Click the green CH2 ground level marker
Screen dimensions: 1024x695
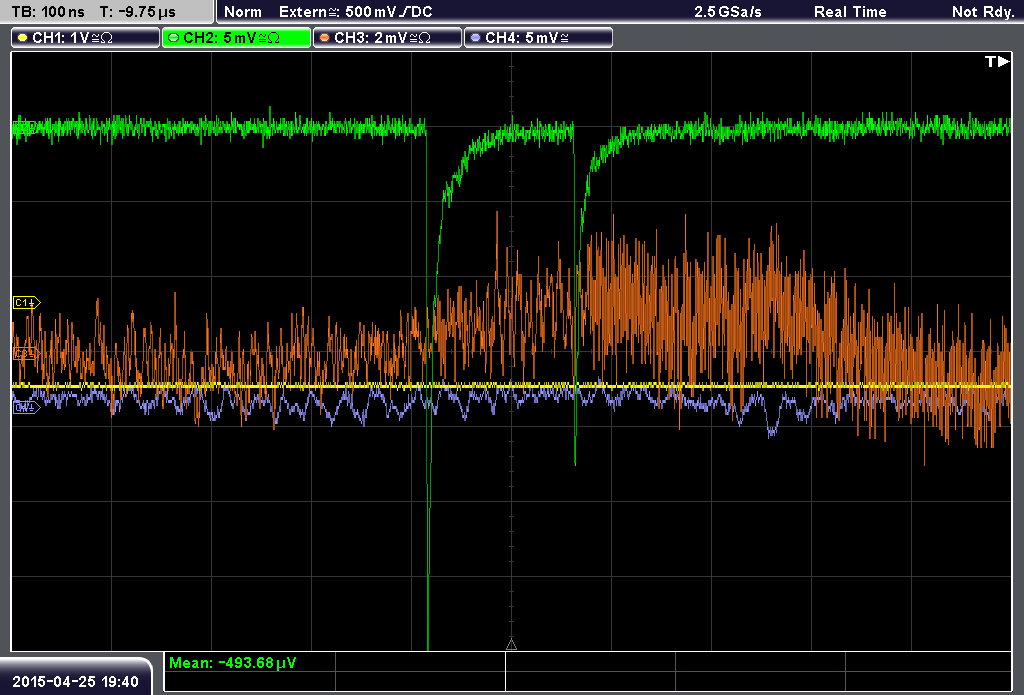[25, 126]
